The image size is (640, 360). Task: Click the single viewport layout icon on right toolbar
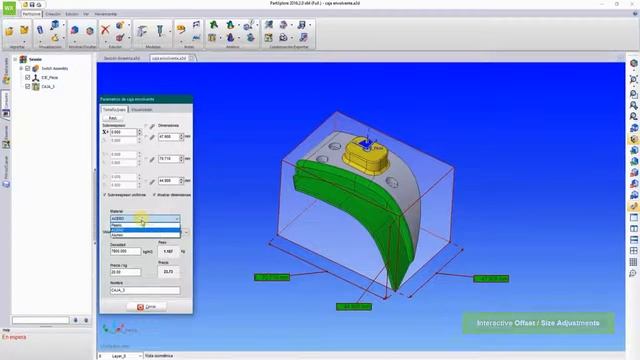(633, 218)
